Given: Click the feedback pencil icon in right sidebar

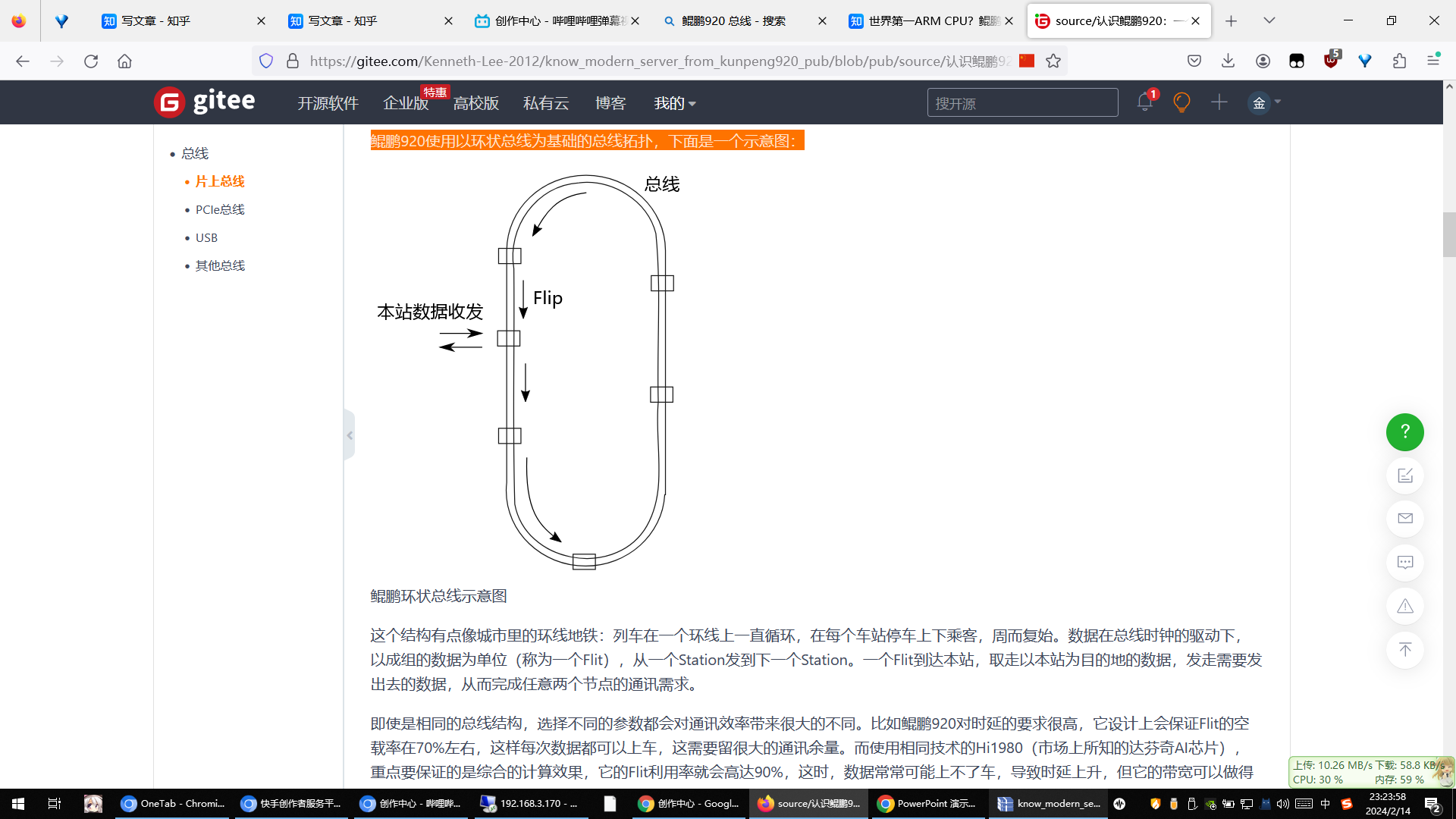Looking at the screenshot, I should point(1404,475).
